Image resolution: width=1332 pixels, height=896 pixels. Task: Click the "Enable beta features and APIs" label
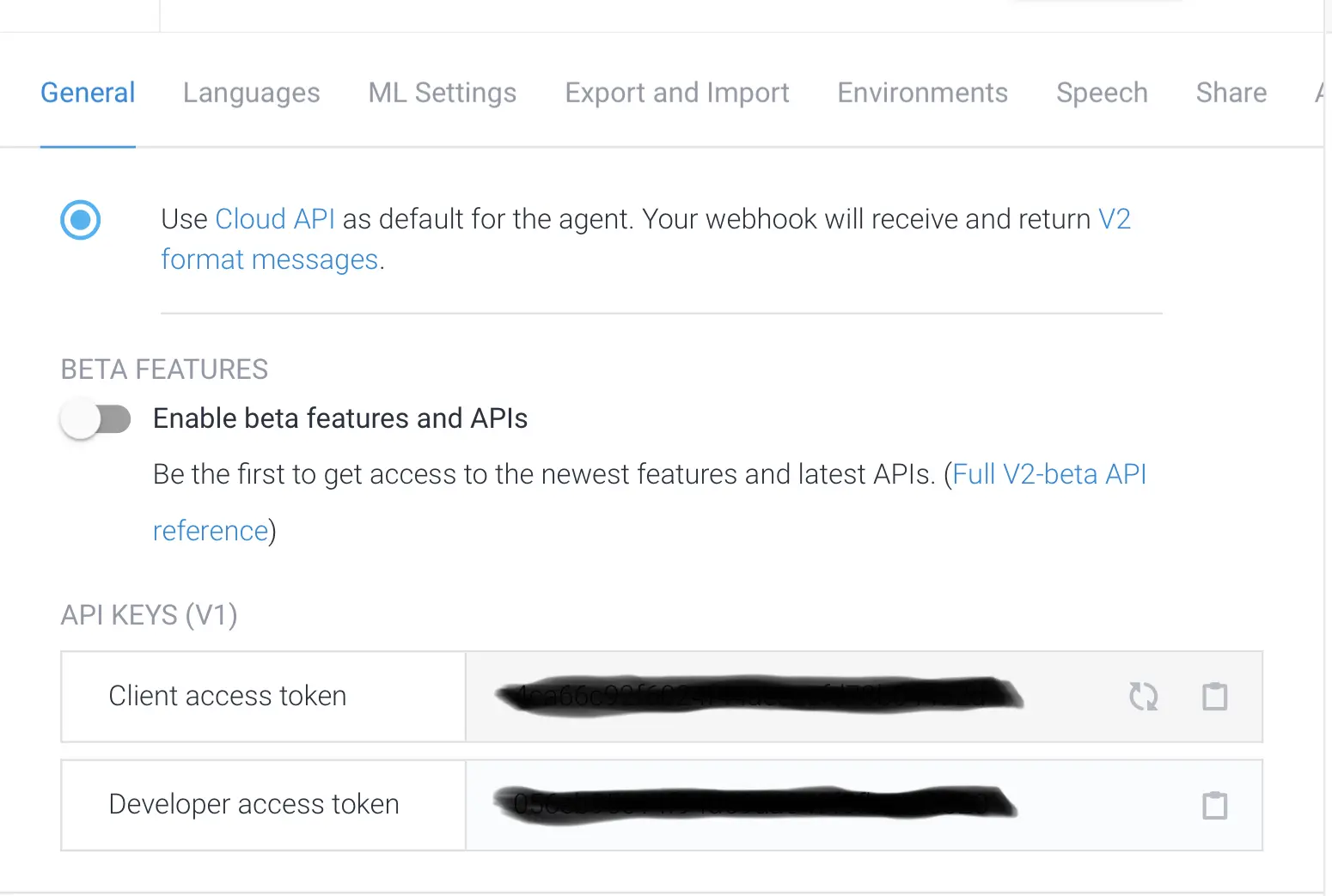click(340, 418)
